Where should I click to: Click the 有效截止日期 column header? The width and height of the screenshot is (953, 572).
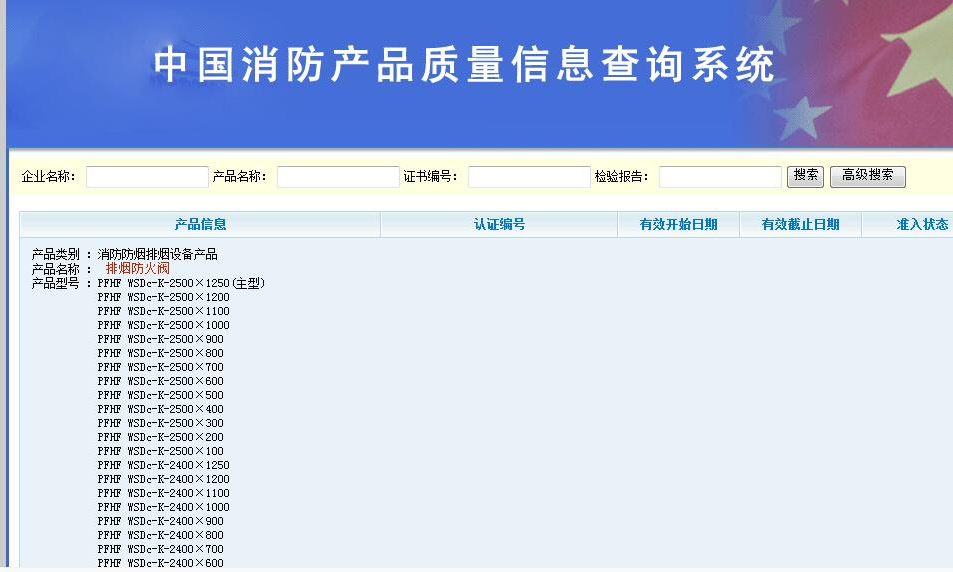800,225
